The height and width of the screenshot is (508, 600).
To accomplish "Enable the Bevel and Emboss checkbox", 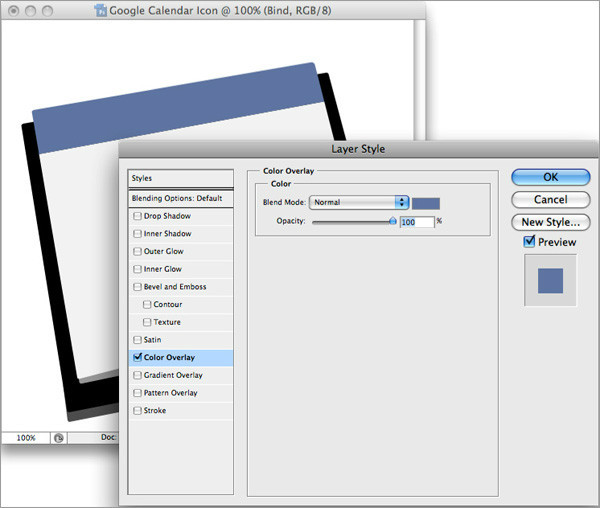I will point(137,287).
